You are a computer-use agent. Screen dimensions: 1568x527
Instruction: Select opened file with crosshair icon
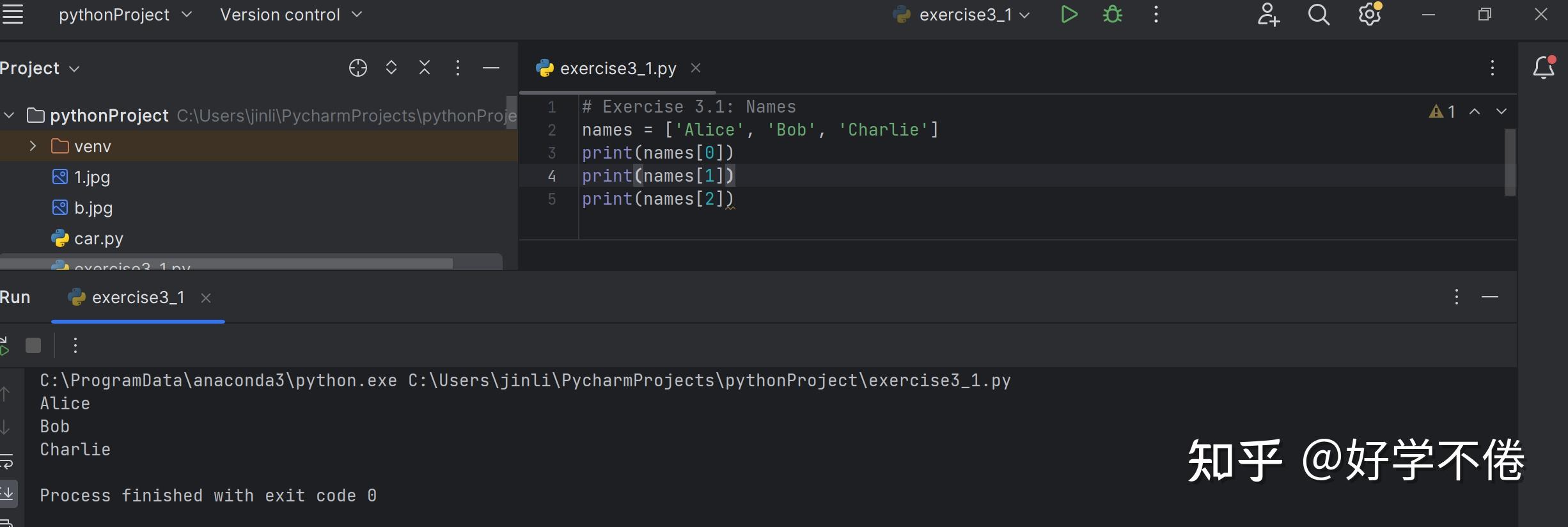tap(358, 68)
